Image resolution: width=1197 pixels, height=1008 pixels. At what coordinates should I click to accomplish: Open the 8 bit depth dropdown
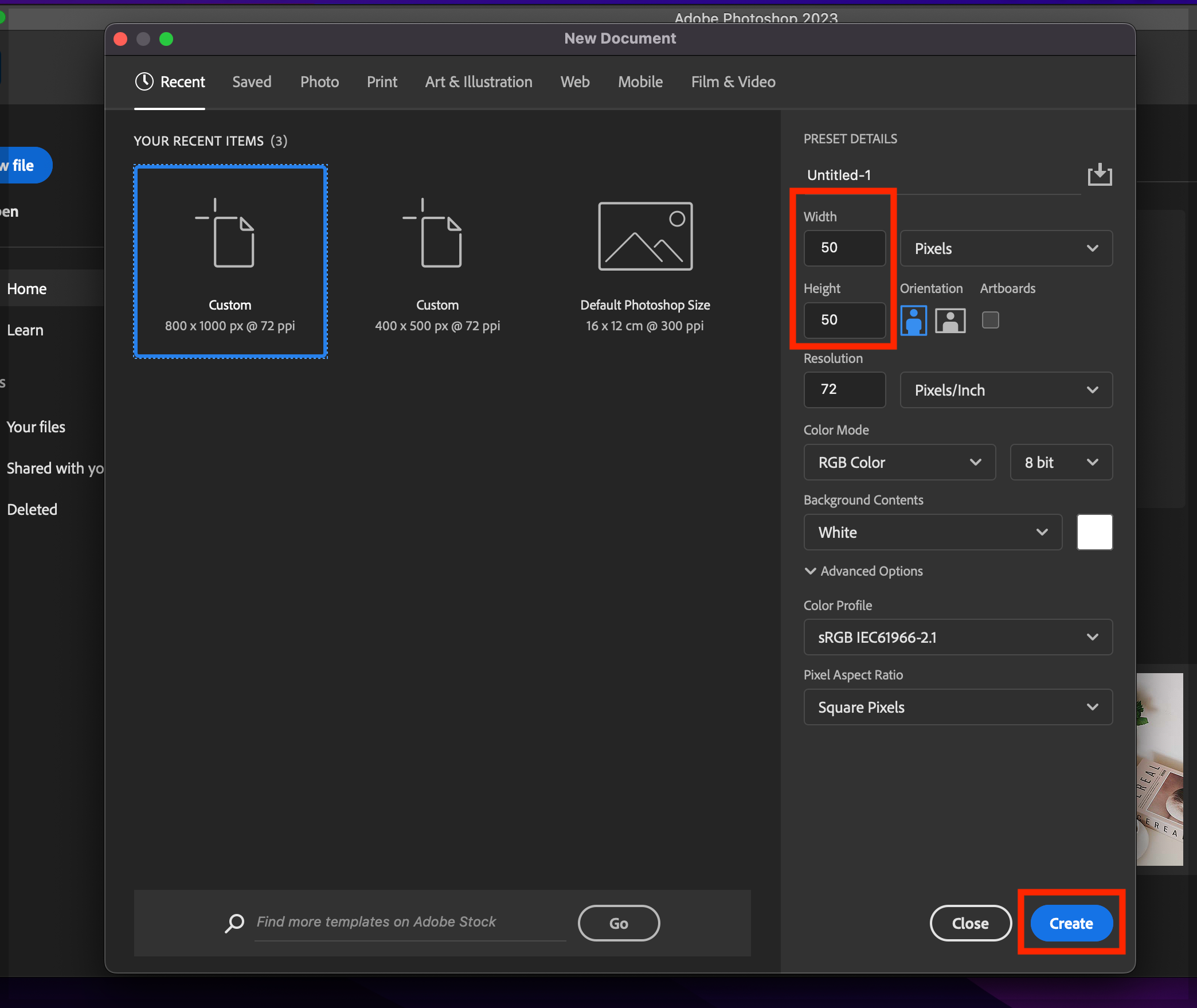[x=1061, y=462]
